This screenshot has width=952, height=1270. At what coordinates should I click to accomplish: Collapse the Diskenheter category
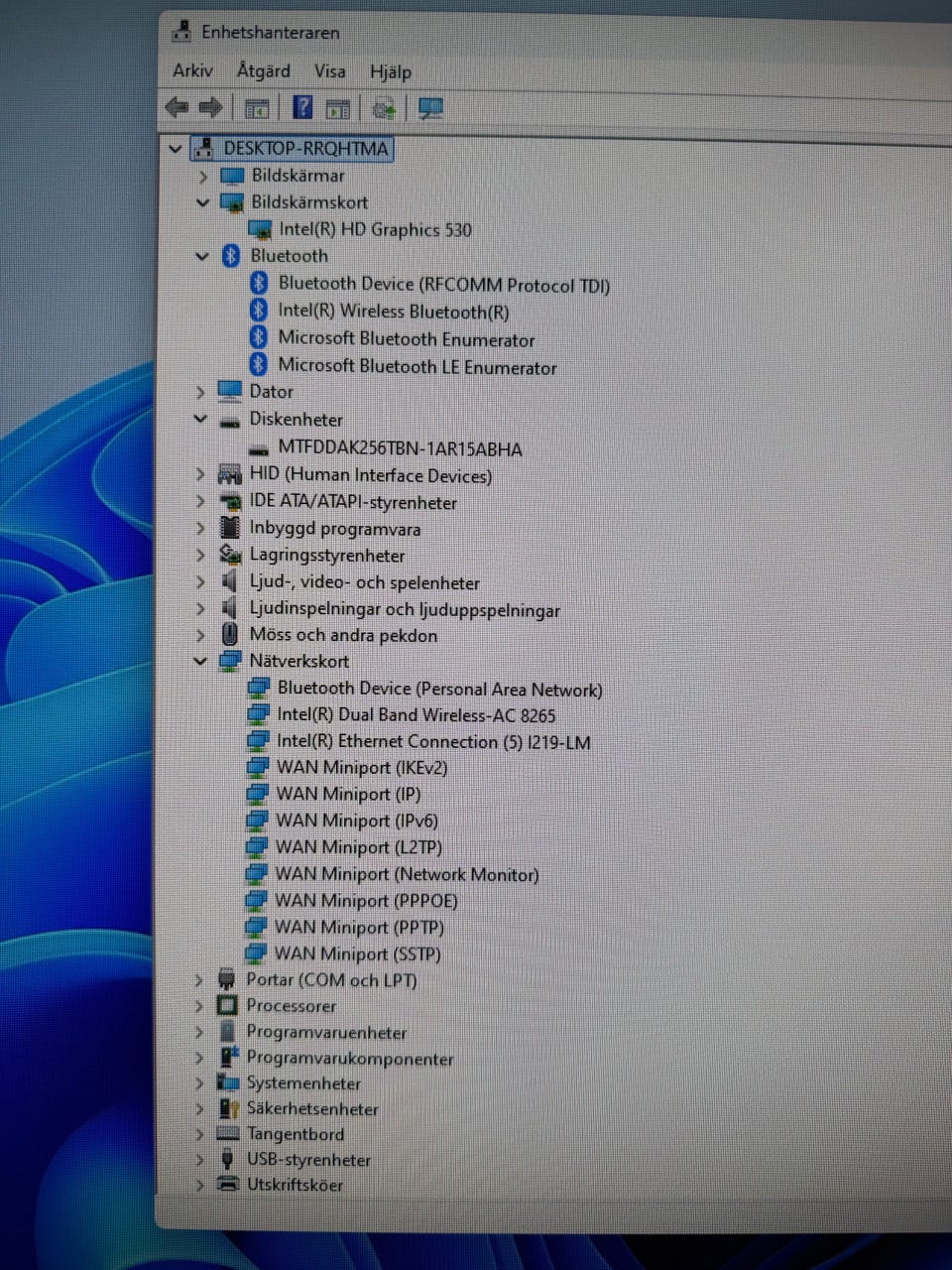201,419
